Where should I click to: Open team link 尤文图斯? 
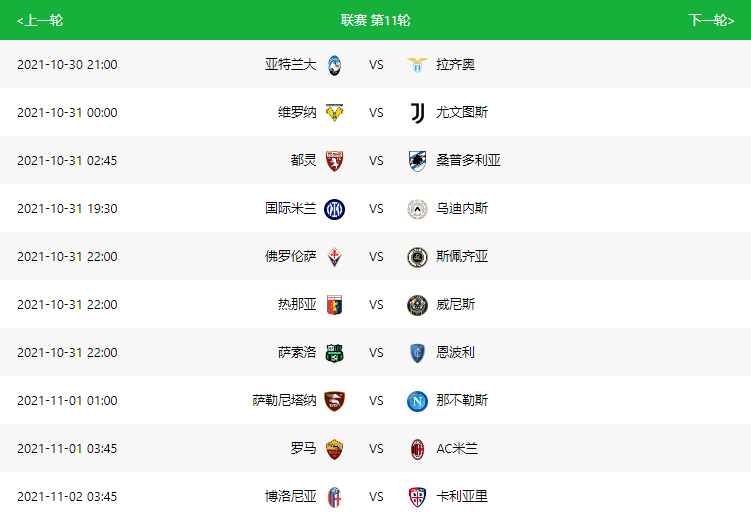pyautogui.click(x=462, y=113)
